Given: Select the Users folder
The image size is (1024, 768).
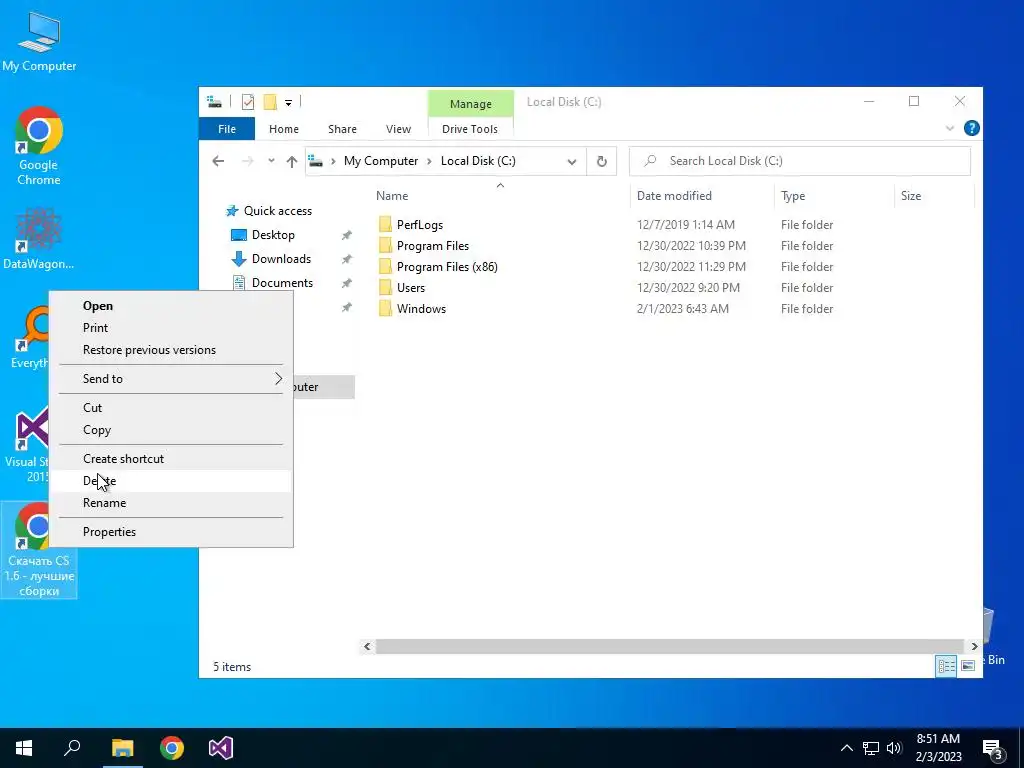Looking at the screenshot, I should [411, 287].
